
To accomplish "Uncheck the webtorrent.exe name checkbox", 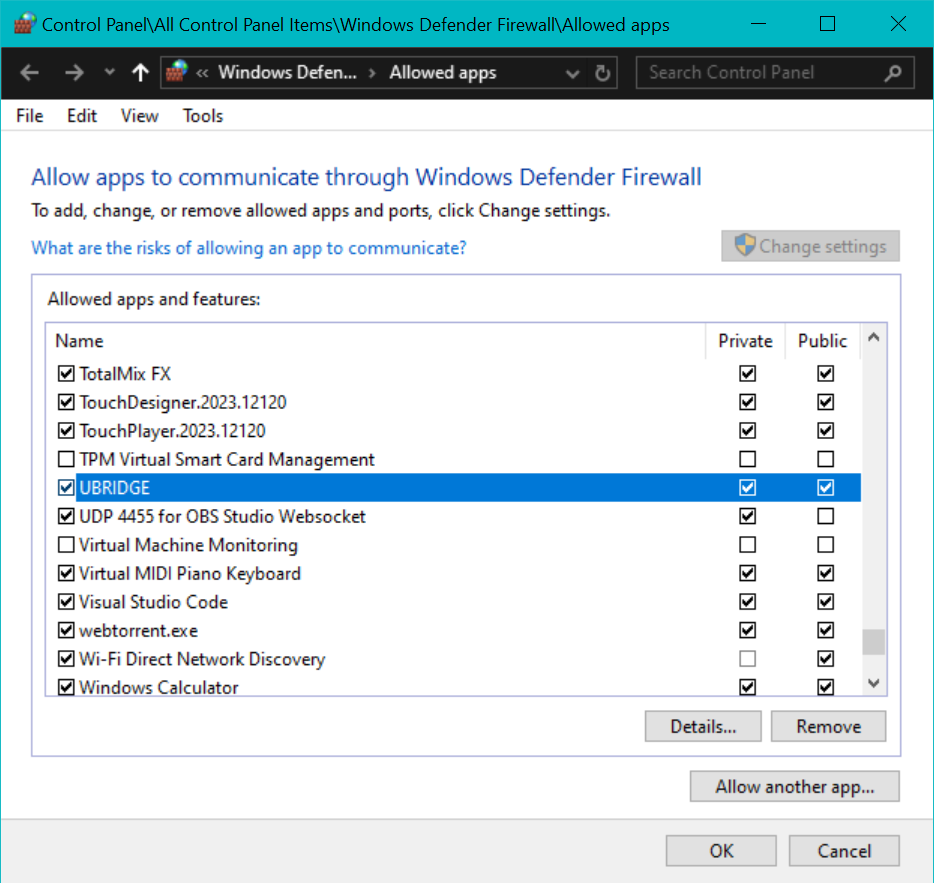I will tap(66, 631).
